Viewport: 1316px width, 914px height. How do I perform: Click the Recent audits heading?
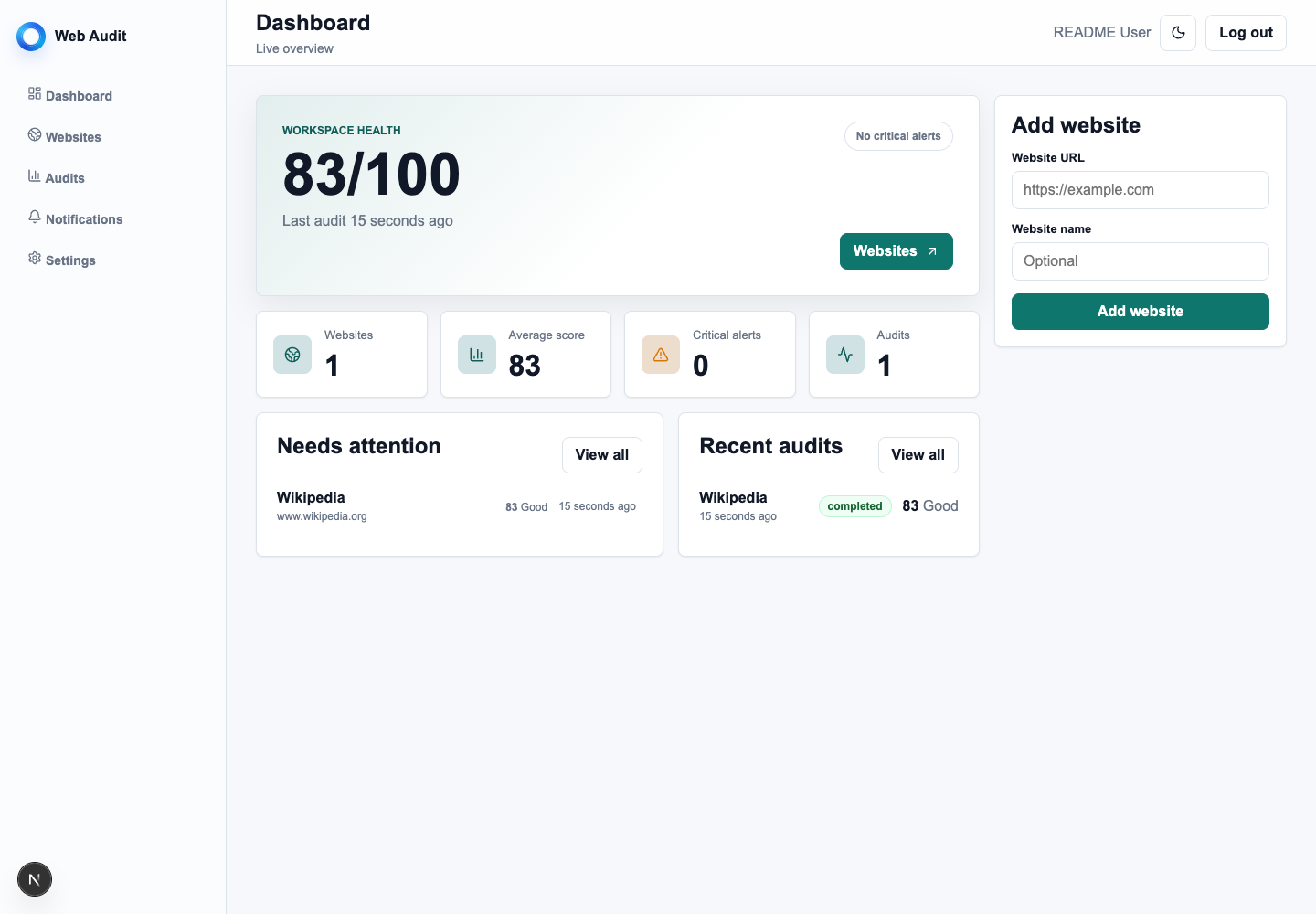770,446
